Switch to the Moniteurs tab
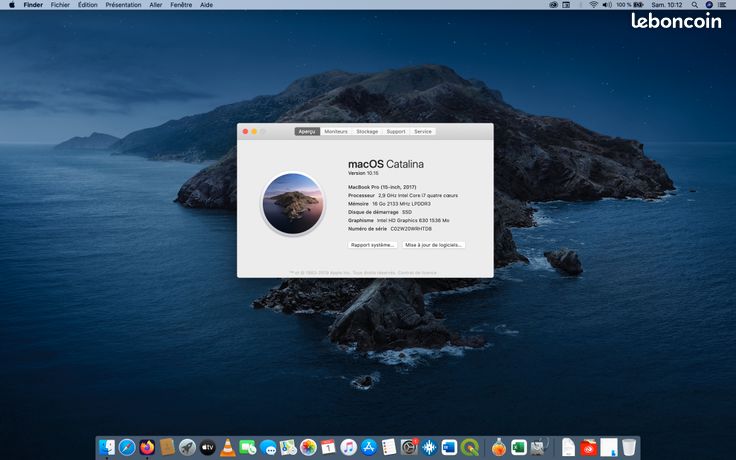This screenshot has height=460, width=736. (336, 131)
